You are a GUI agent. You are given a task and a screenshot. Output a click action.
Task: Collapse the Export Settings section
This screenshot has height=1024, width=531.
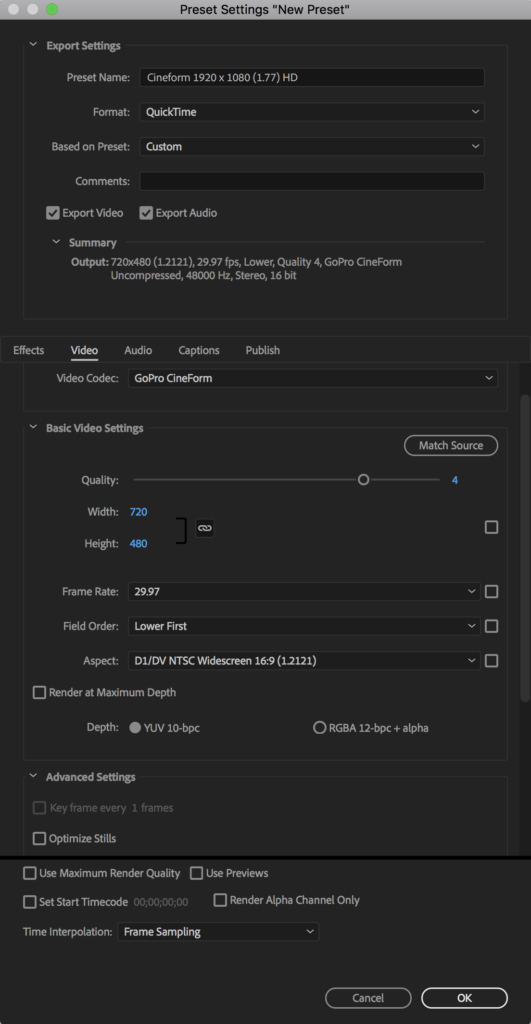[33, 46]
